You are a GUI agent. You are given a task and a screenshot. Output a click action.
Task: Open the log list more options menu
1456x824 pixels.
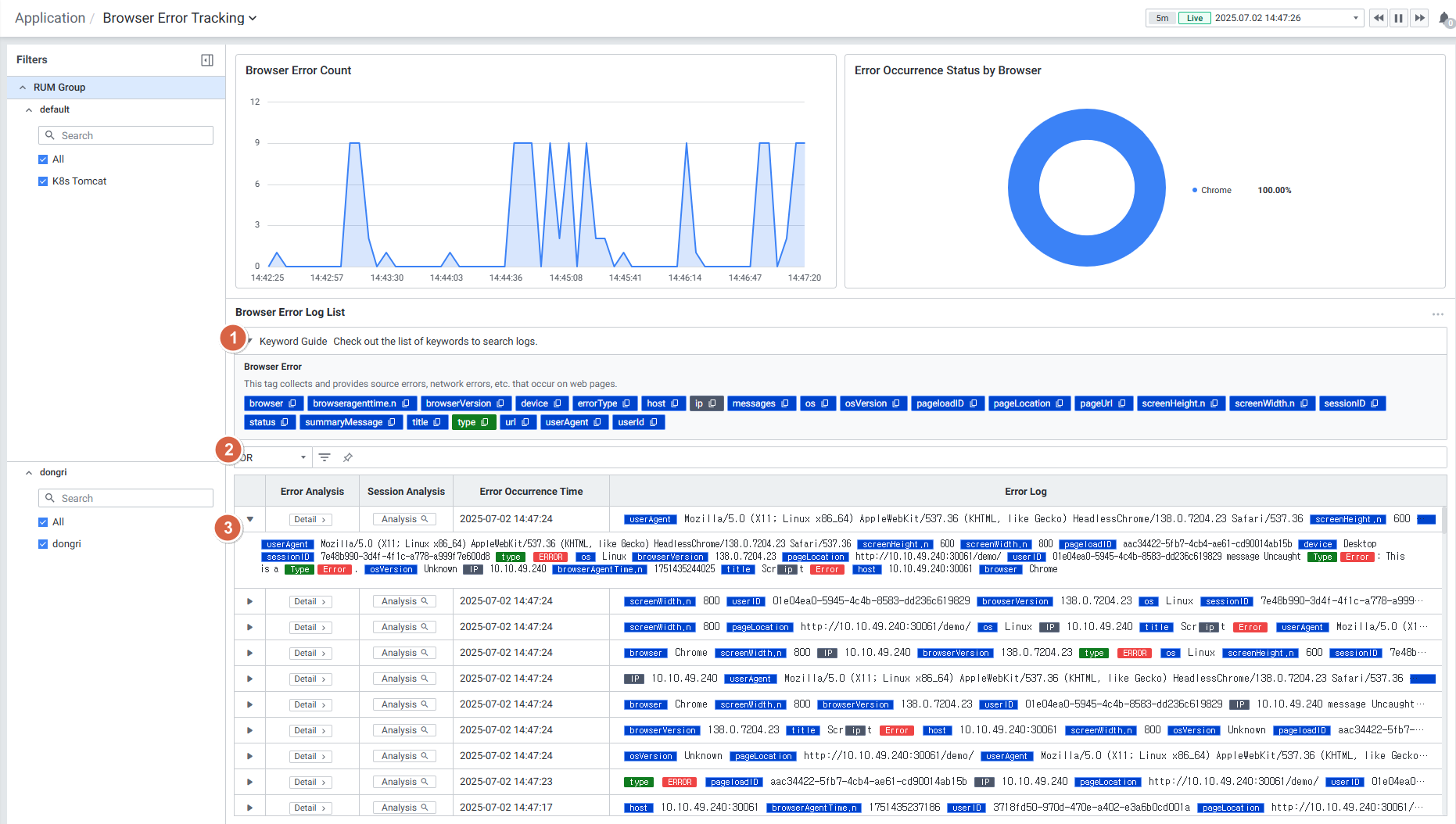[1437, 313]
